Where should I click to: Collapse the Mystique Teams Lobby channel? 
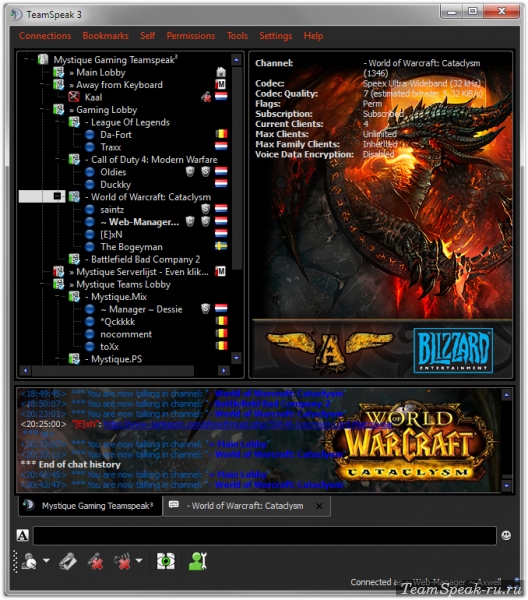[x=42, y=284]
